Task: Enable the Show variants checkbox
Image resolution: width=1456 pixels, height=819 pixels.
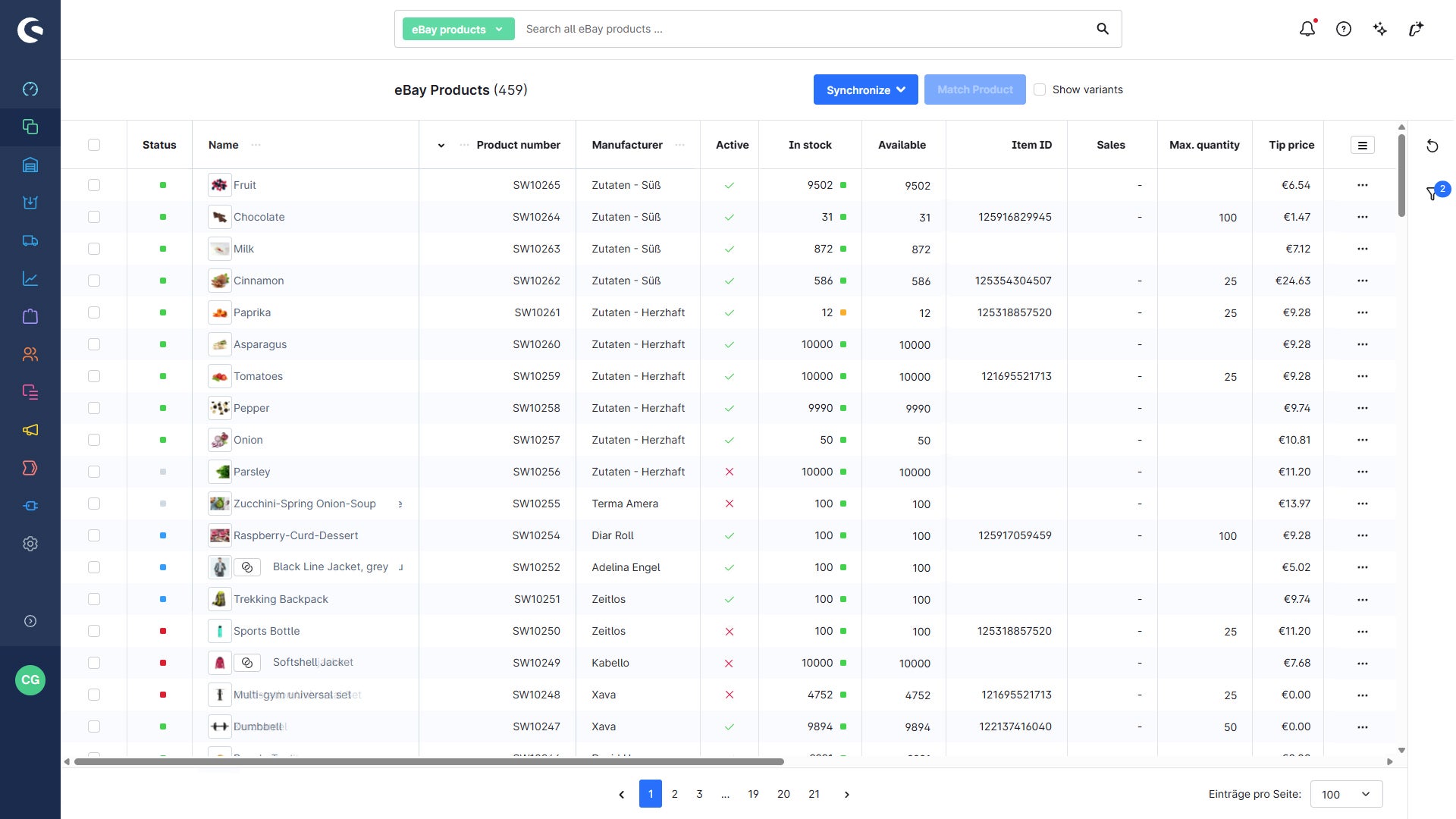Action: point(1040,89)
